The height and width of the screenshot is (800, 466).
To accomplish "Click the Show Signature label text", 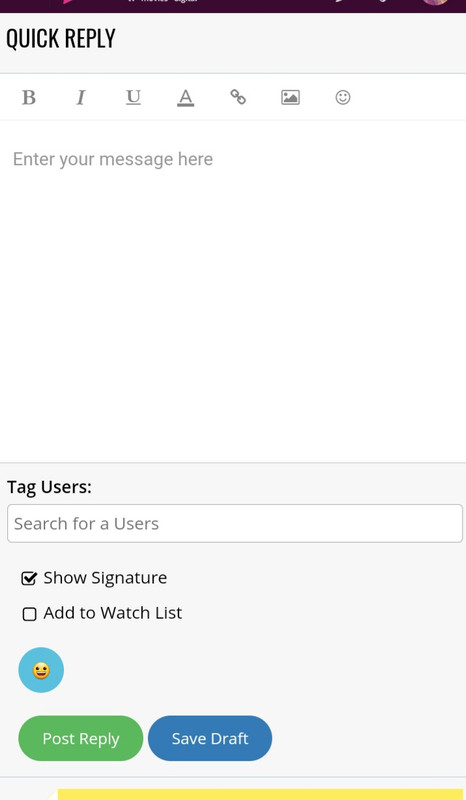I will (105, 578).
